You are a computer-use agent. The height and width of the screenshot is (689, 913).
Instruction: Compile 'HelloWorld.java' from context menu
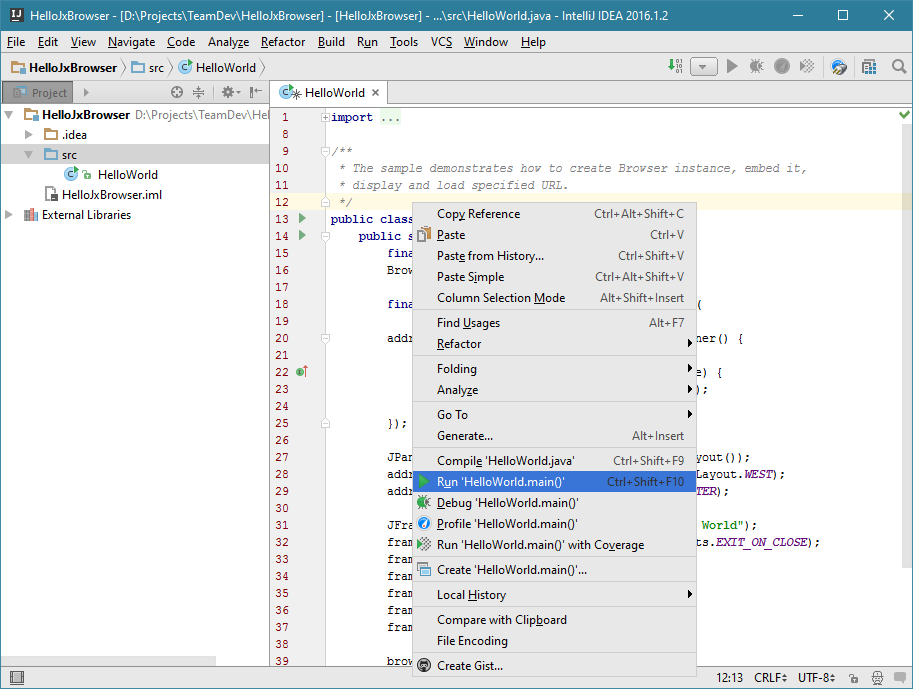tap(554, 461)
